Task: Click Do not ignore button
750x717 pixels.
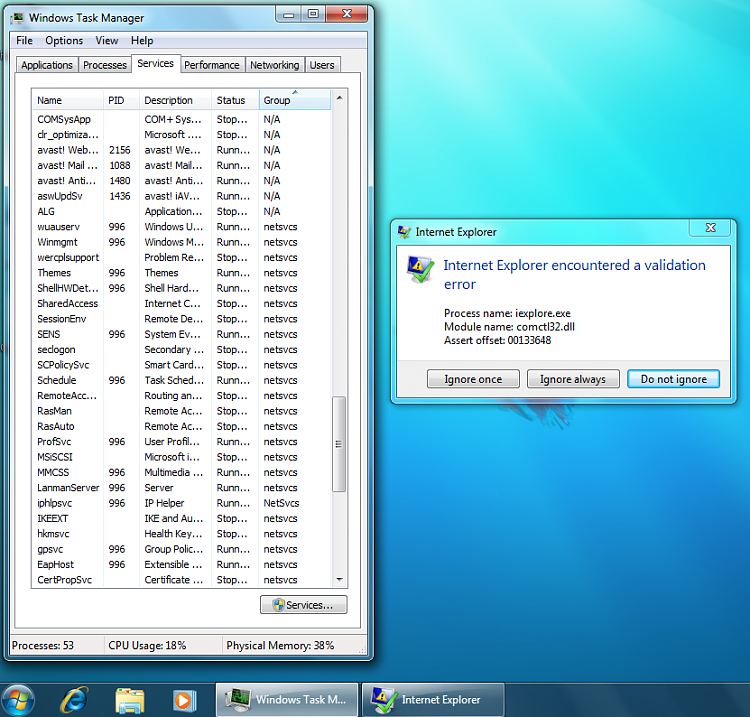Action: pyautogui.click(x=673, y=379)
